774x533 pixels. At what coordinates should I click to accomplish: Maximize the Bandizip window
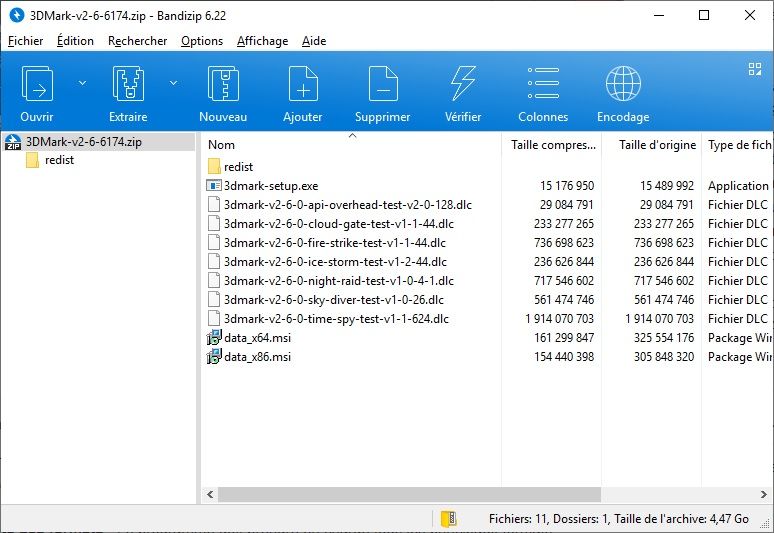click(x=704, y=15)
